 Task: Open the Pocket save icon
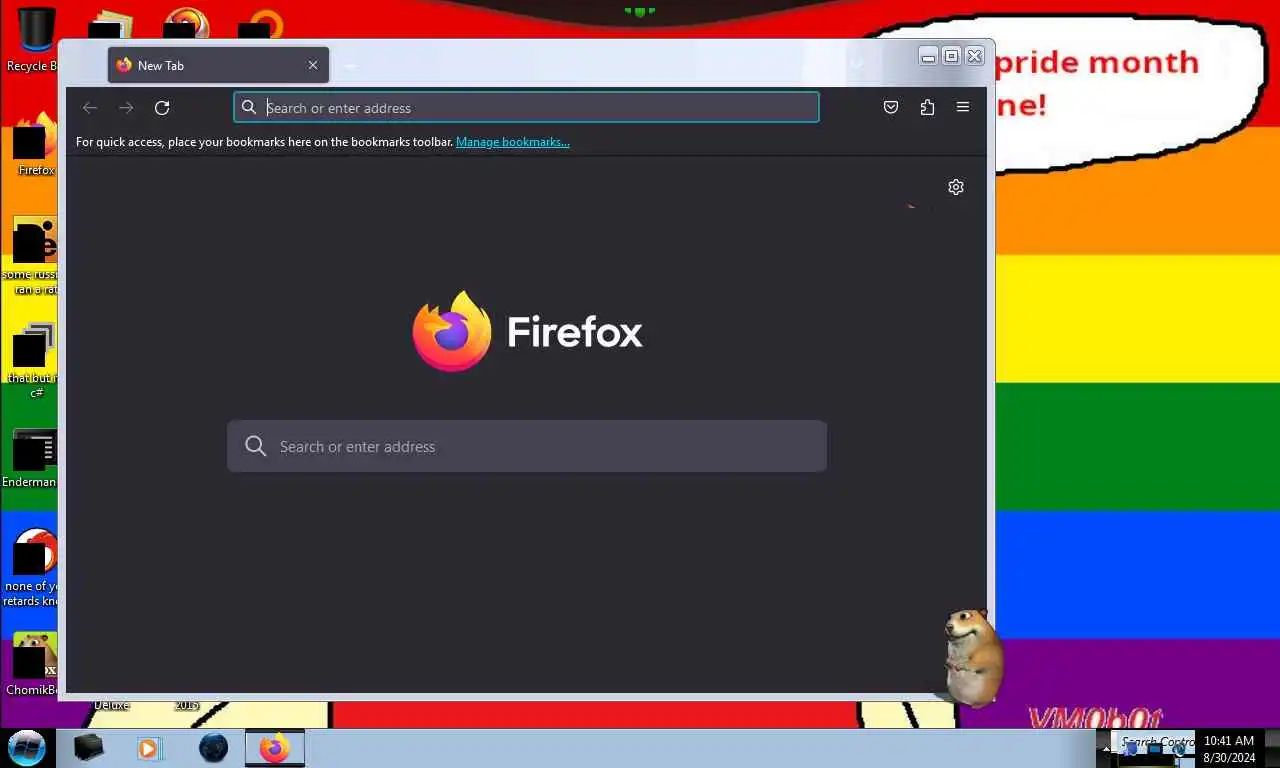click(891, 108)
